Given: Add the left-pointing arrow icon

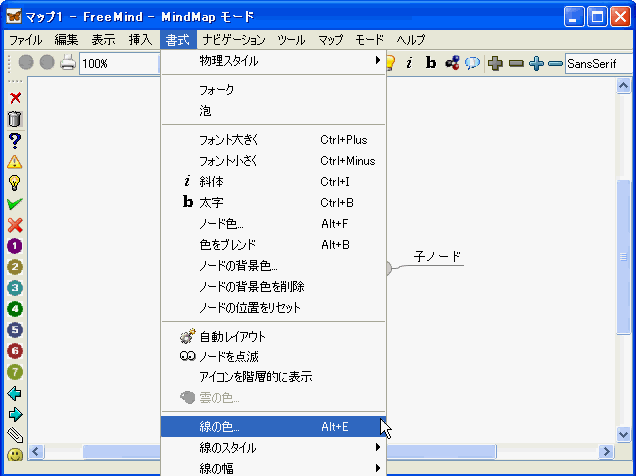Looking at the screenshot, I should [15, 393].
